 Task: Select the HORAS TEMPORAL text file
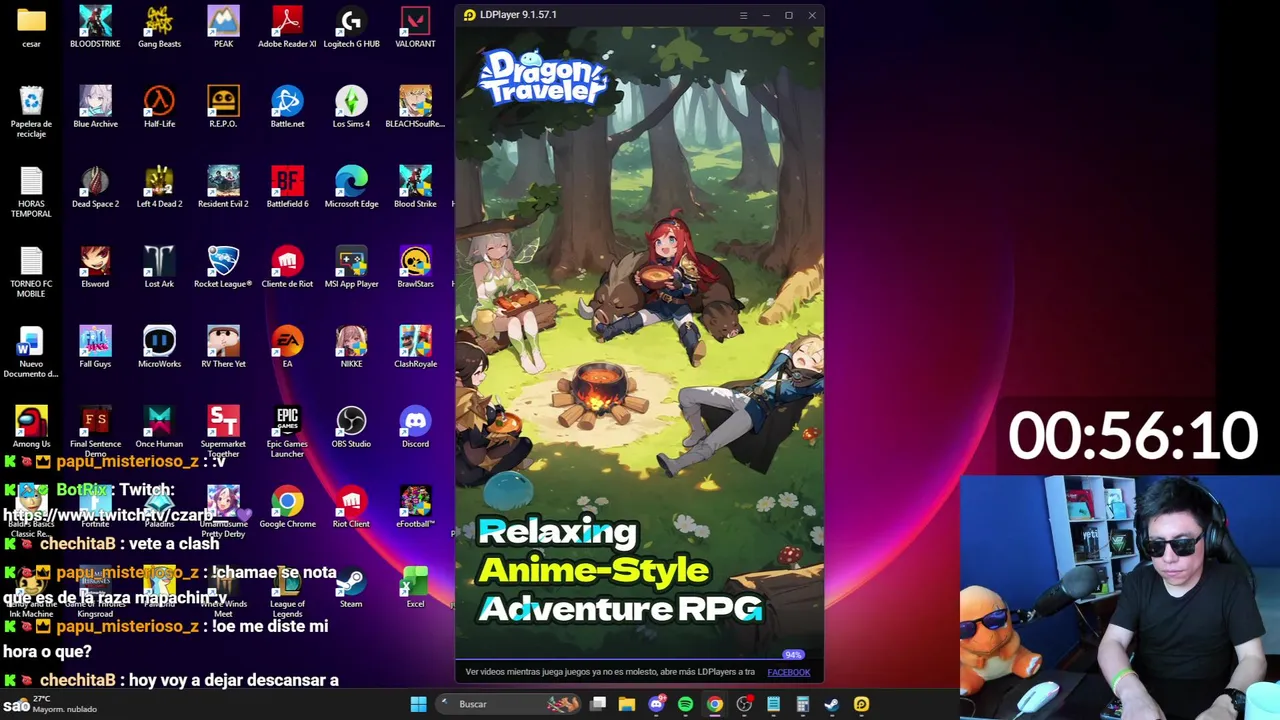point(31,192)
